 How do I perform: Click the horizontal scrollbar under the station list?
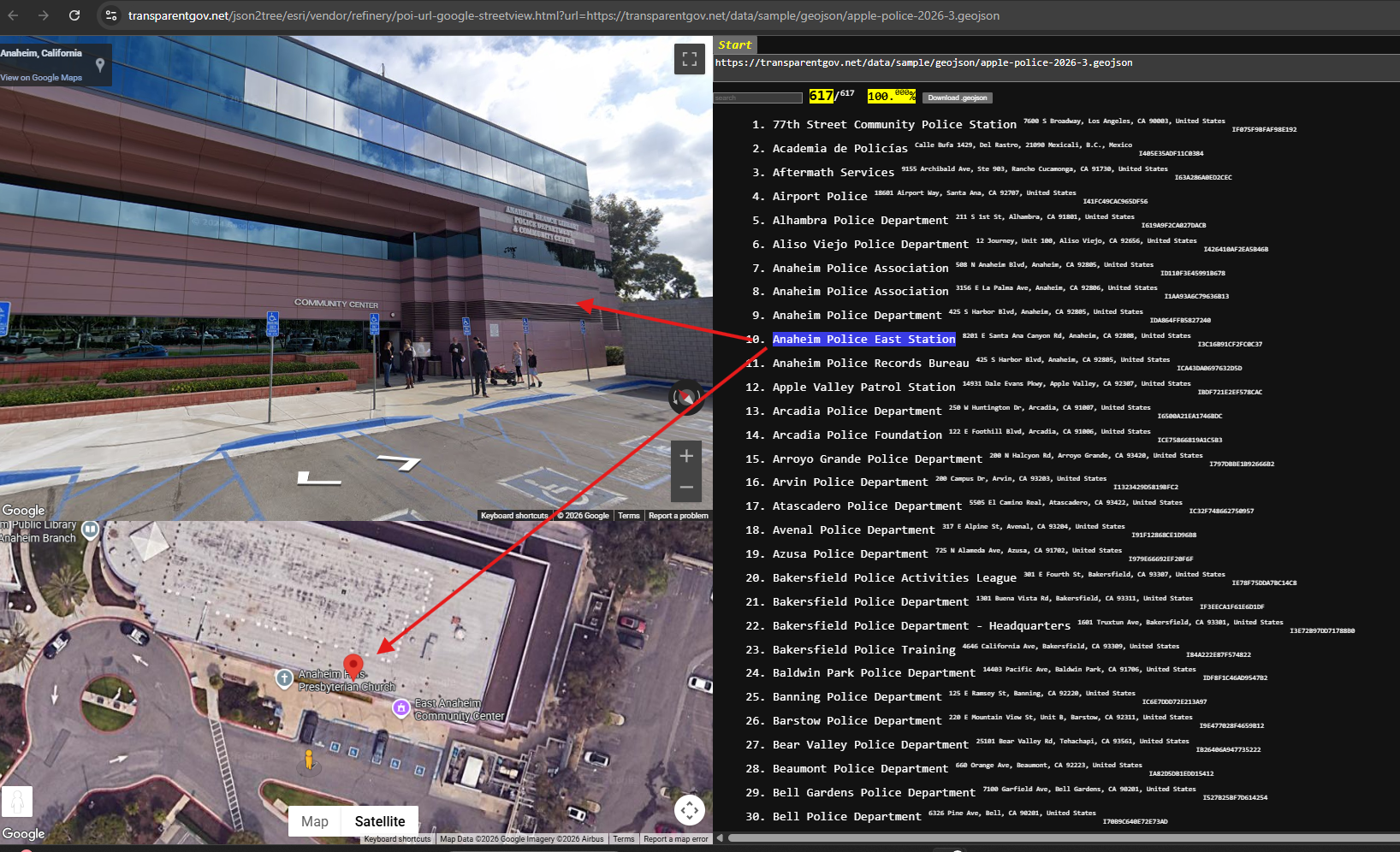pyautogui.click(x=1027, y=838)
